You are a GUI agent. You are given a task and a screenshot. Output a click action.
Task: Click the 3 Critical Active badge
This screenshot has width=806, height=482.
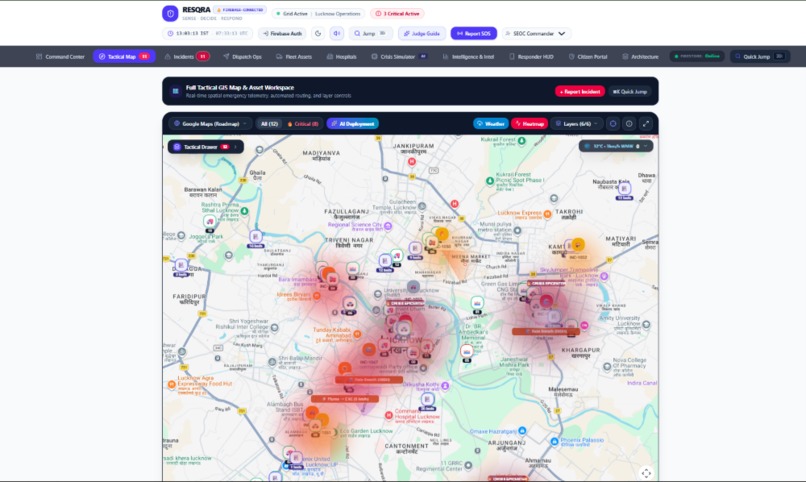397,13
